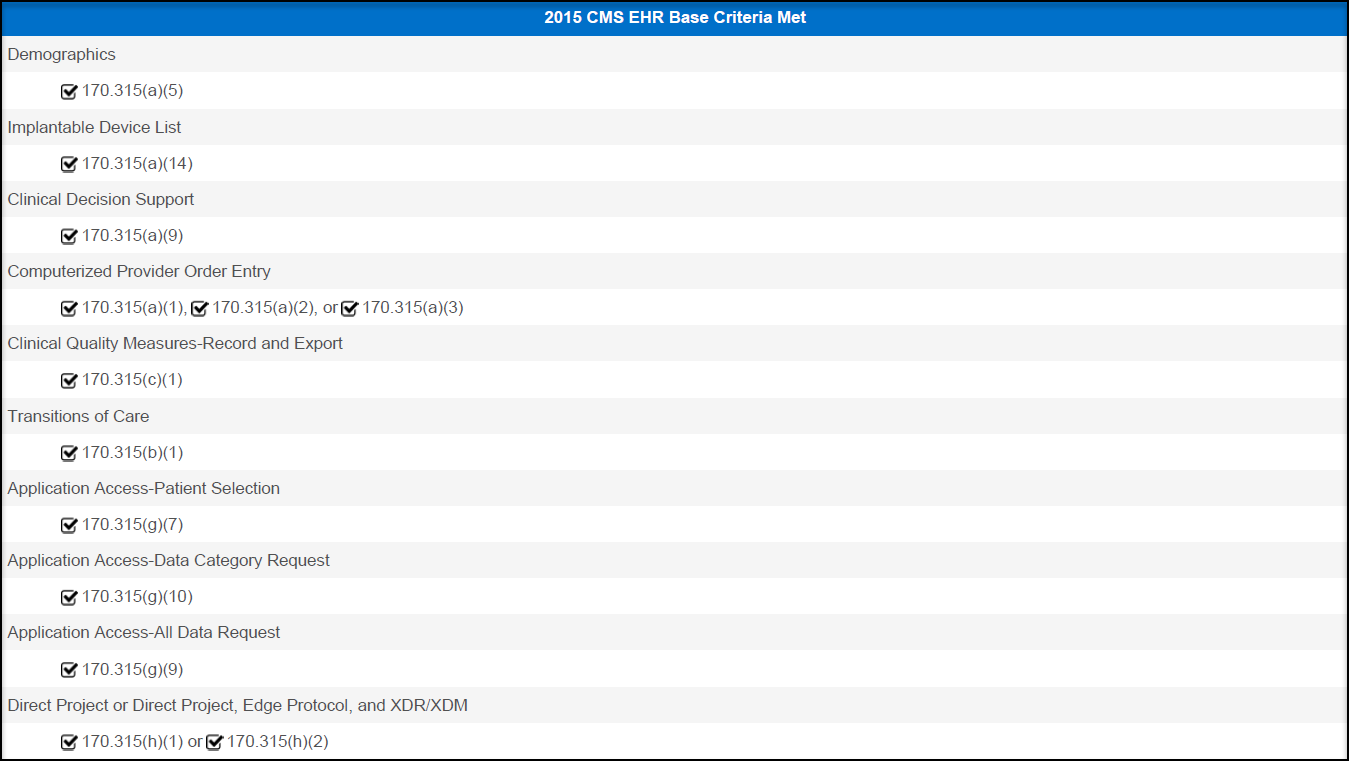The width and height of the screenshot is (1349, 761).
Task: Open the 170.315(a)(5) criterion link
Action: click(x=130, y=91)
